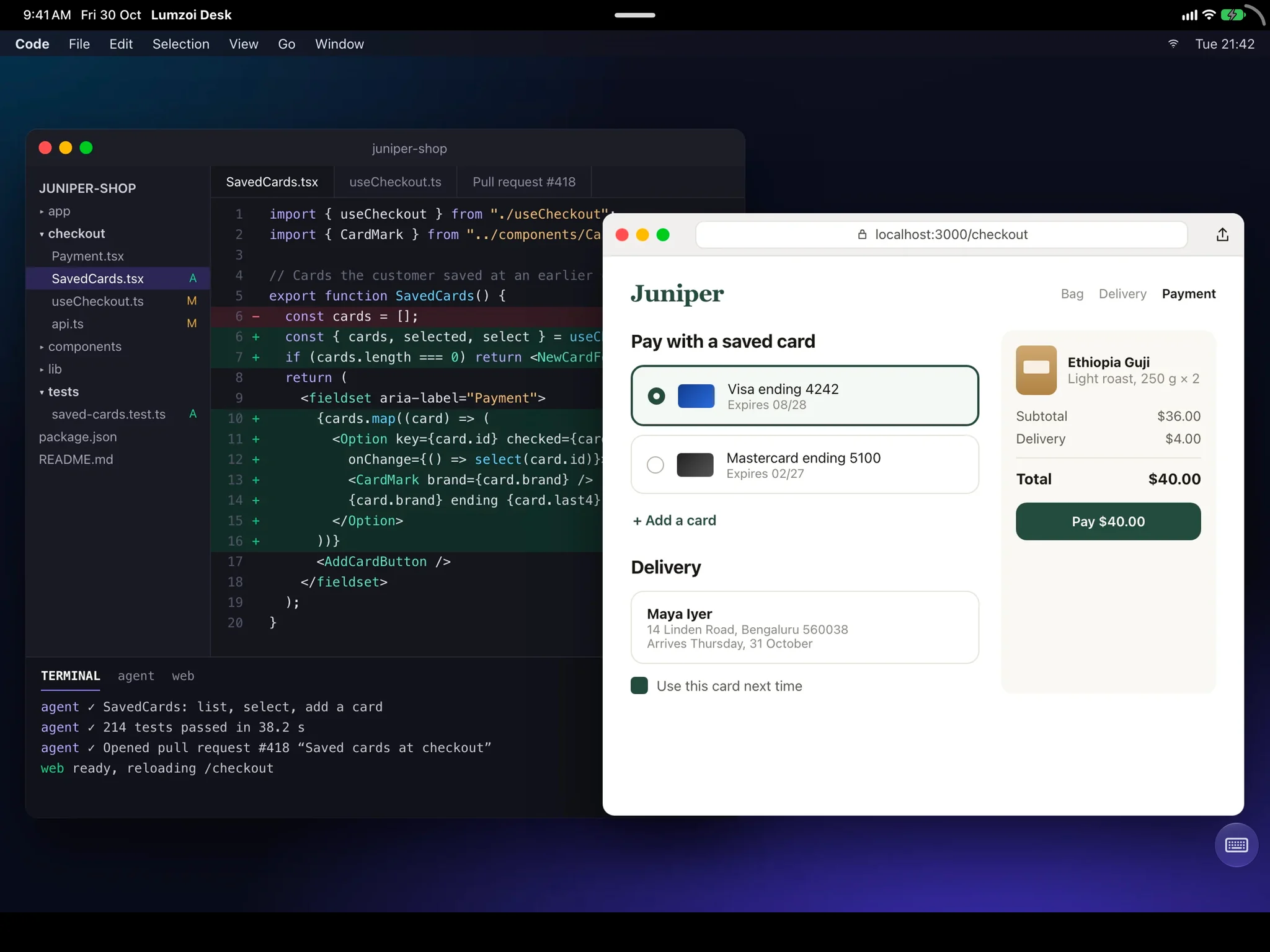This screenshot has width=1270, height=952.
Task: Go to the Delivery checkout step
Action: (x=1122, y=294)
